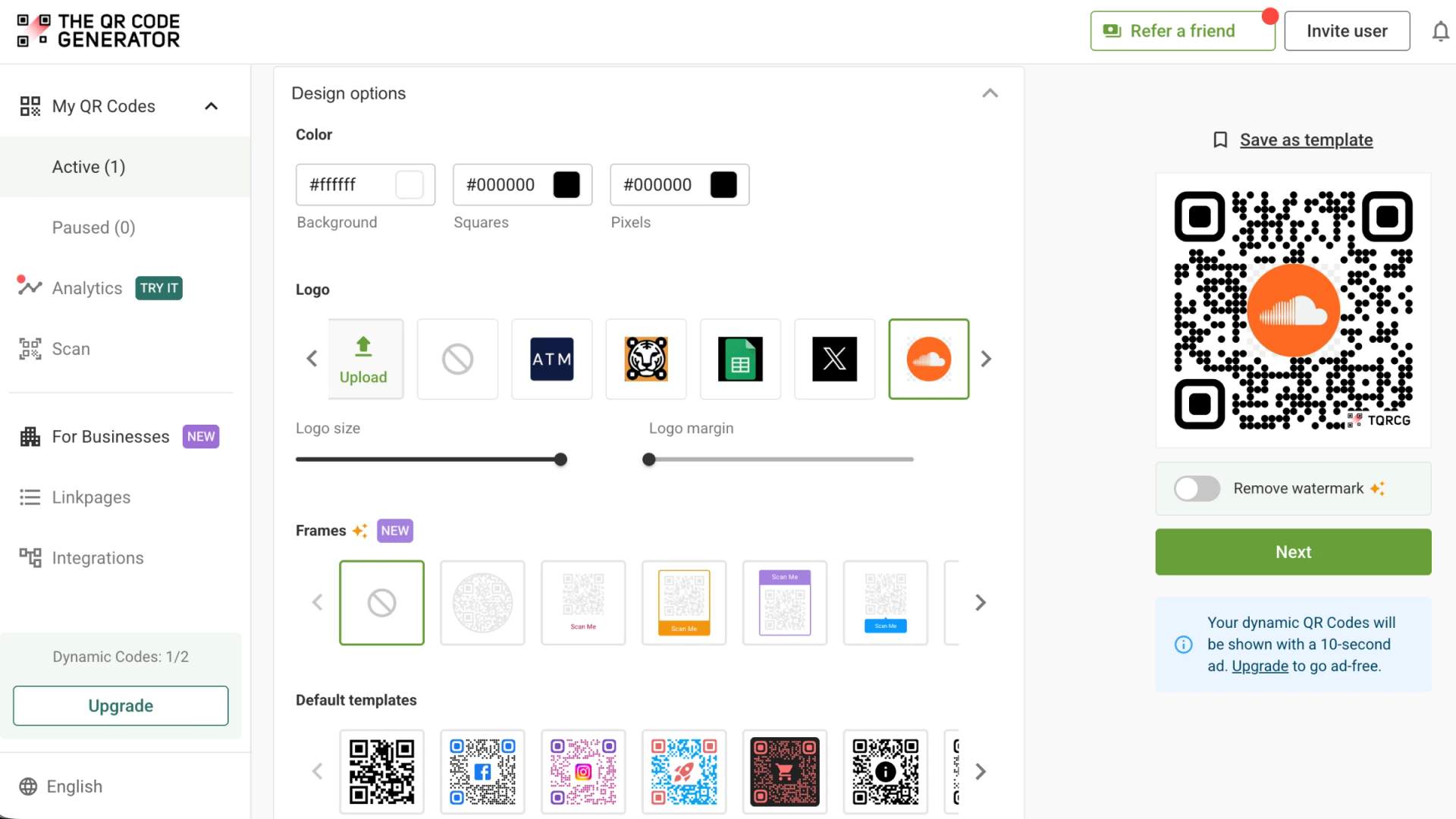Apply the info icon template

pos(886,772)
